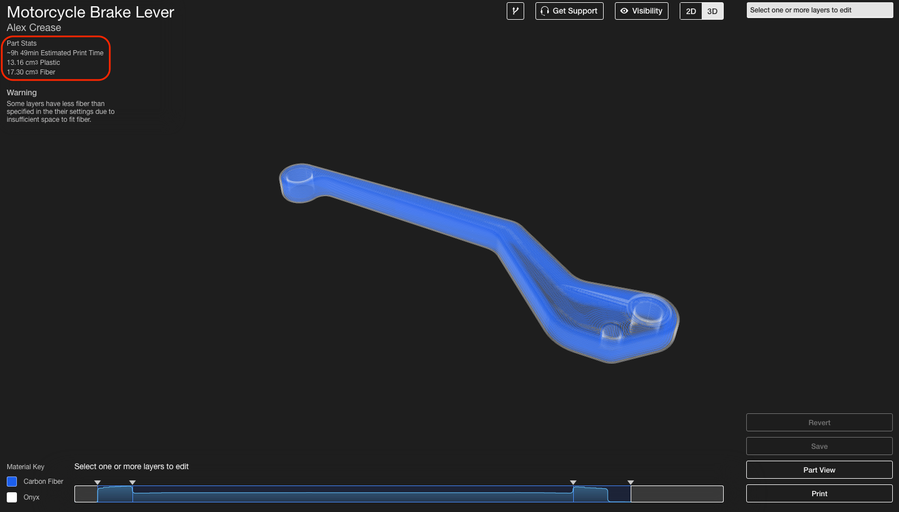
Task: Click the fiber routing icon button
Action: (515, 11)
